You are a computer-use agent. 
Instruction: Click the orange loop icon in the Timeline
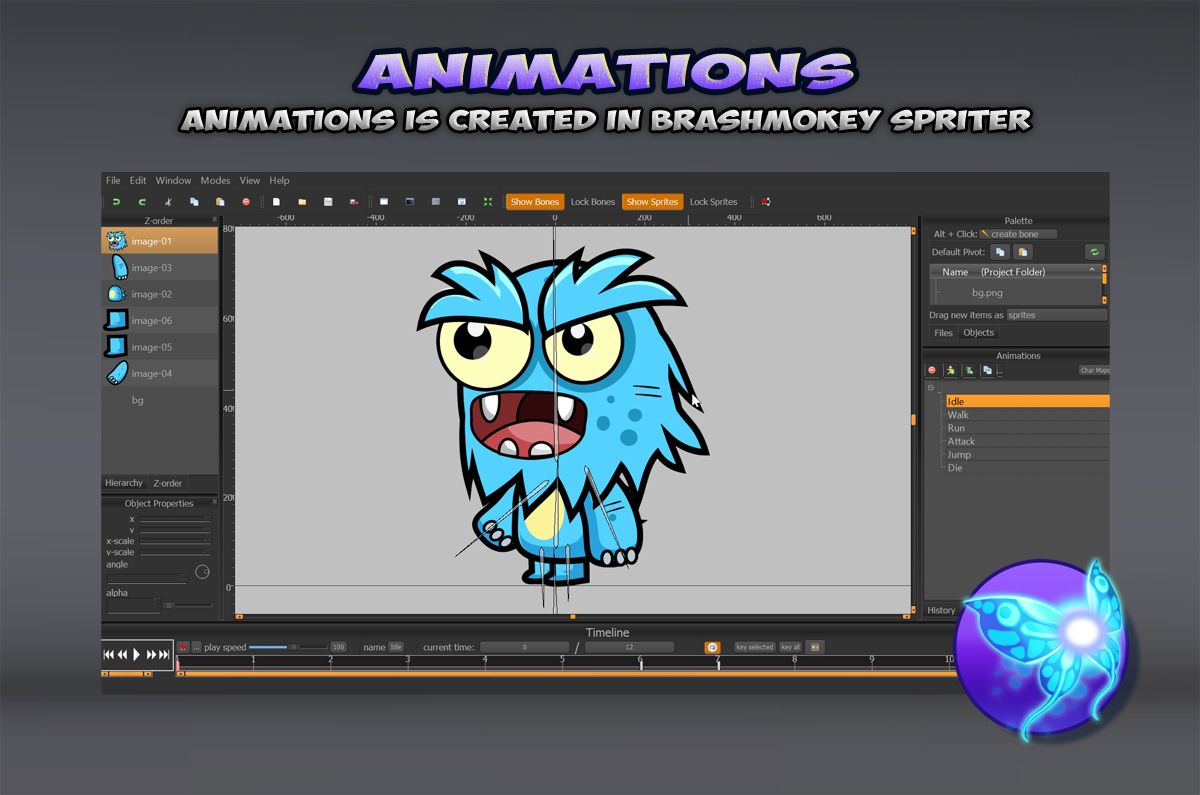point(712,647)
